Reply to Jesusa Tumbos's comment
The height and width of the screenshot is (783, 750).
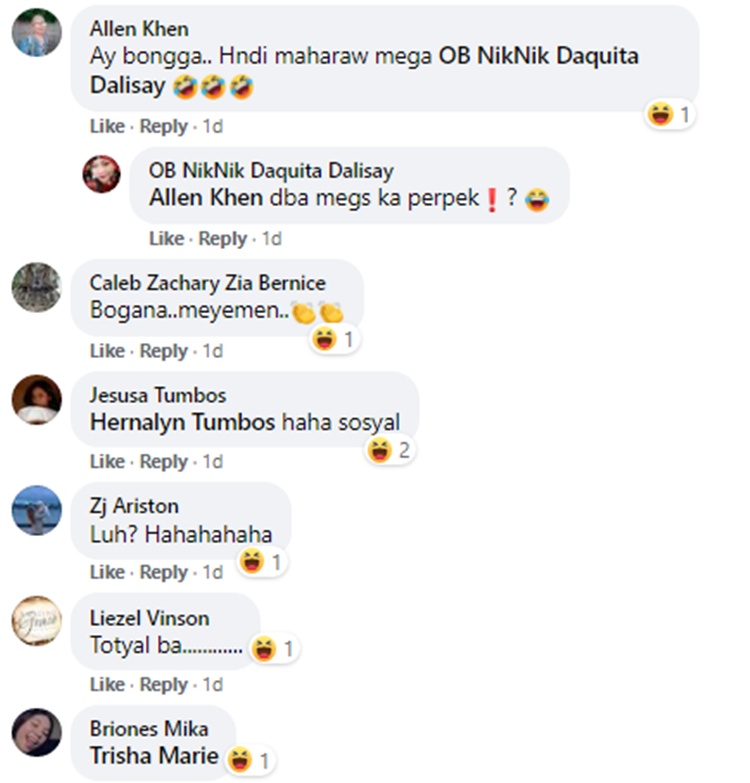click(x=163, y=462)
